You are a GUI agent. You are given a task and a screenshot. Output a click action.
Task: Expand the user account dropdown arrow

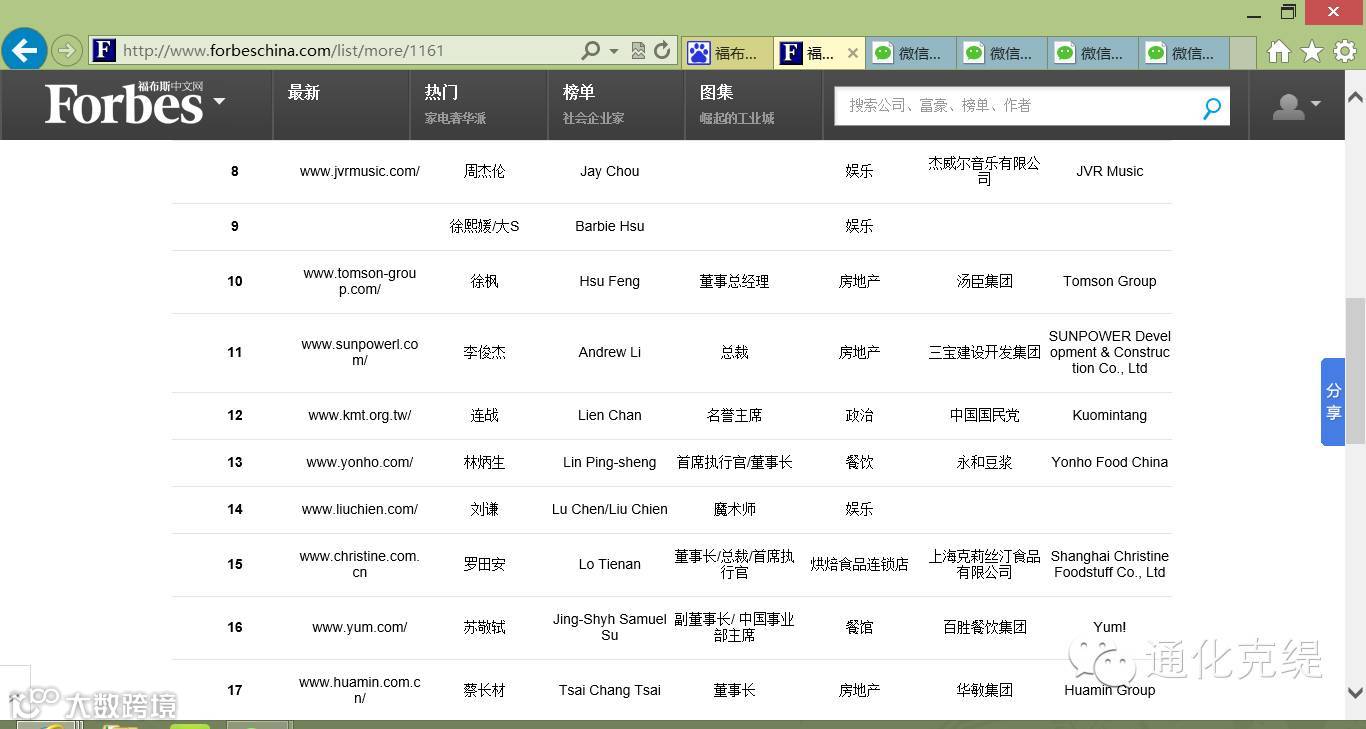1316,103
